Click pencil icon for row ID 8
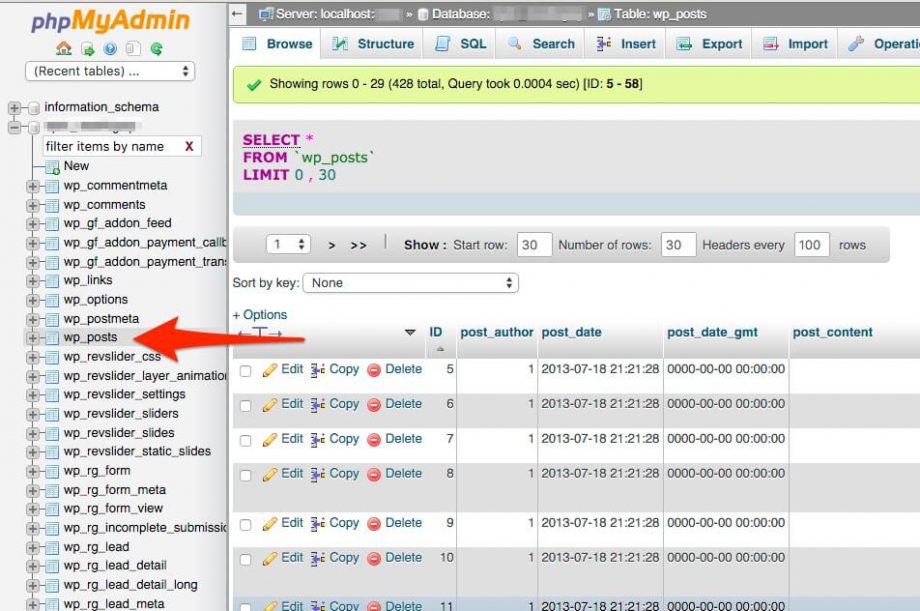920x611 pixels. (269, 474)
